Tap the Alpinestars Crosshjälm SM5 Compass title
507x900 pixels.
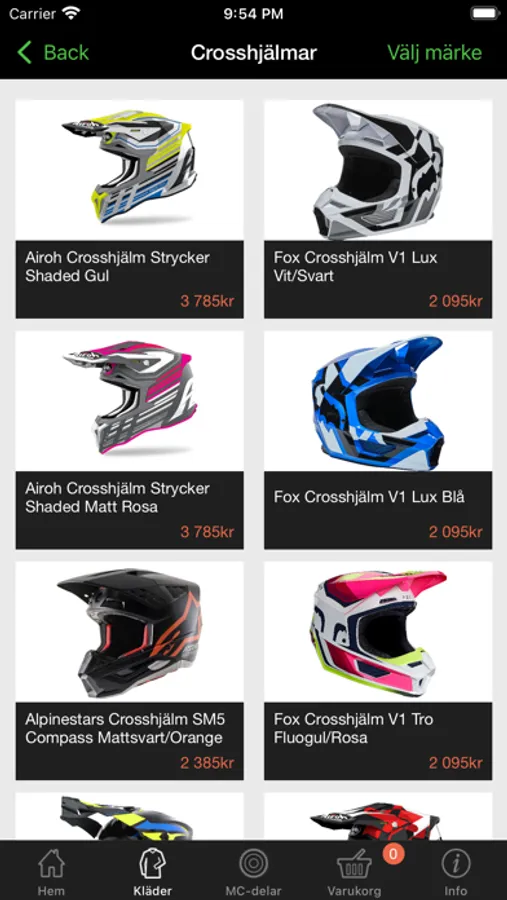tap(123, 728)
